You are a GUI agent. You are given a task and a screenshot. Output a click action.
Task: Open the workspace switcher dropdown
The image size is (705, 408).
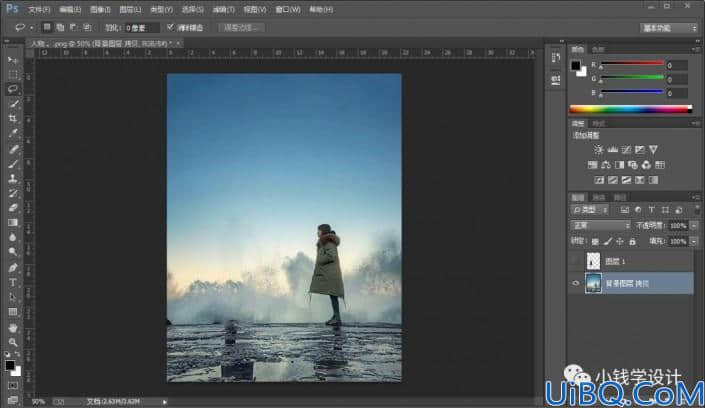[x=669, y=28]
